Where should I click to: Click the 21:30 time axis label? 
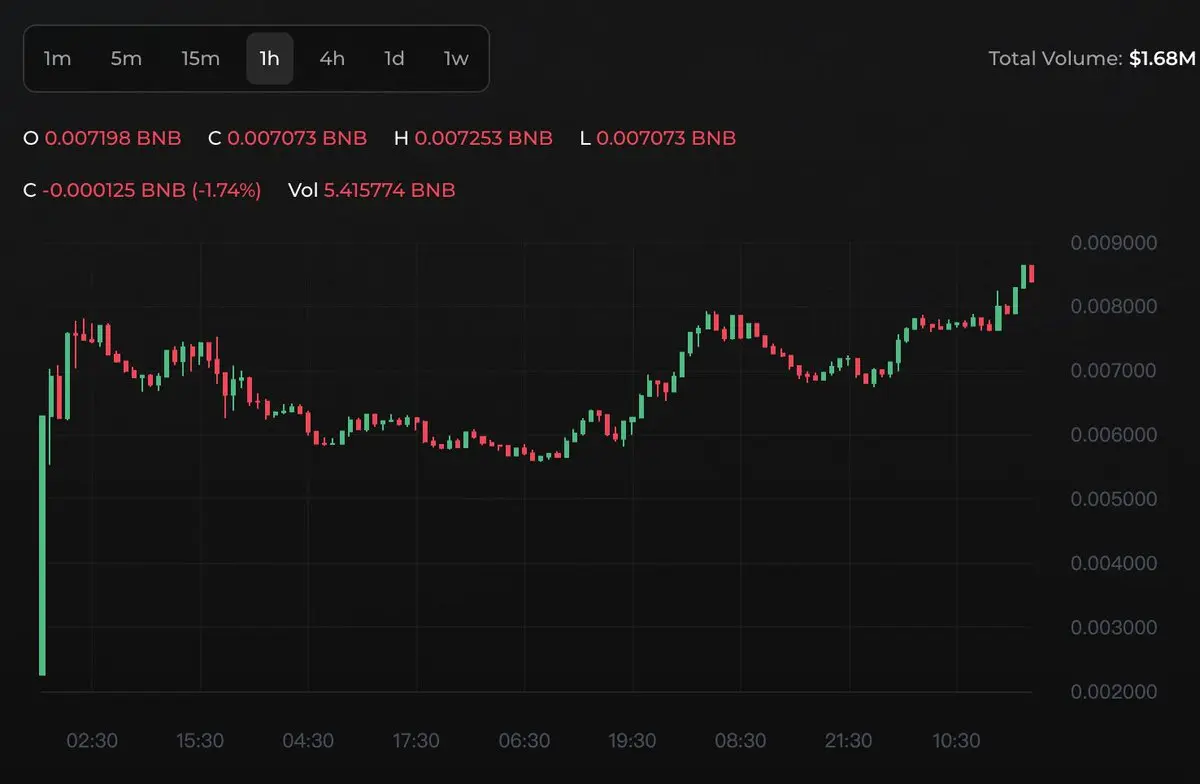848,741
